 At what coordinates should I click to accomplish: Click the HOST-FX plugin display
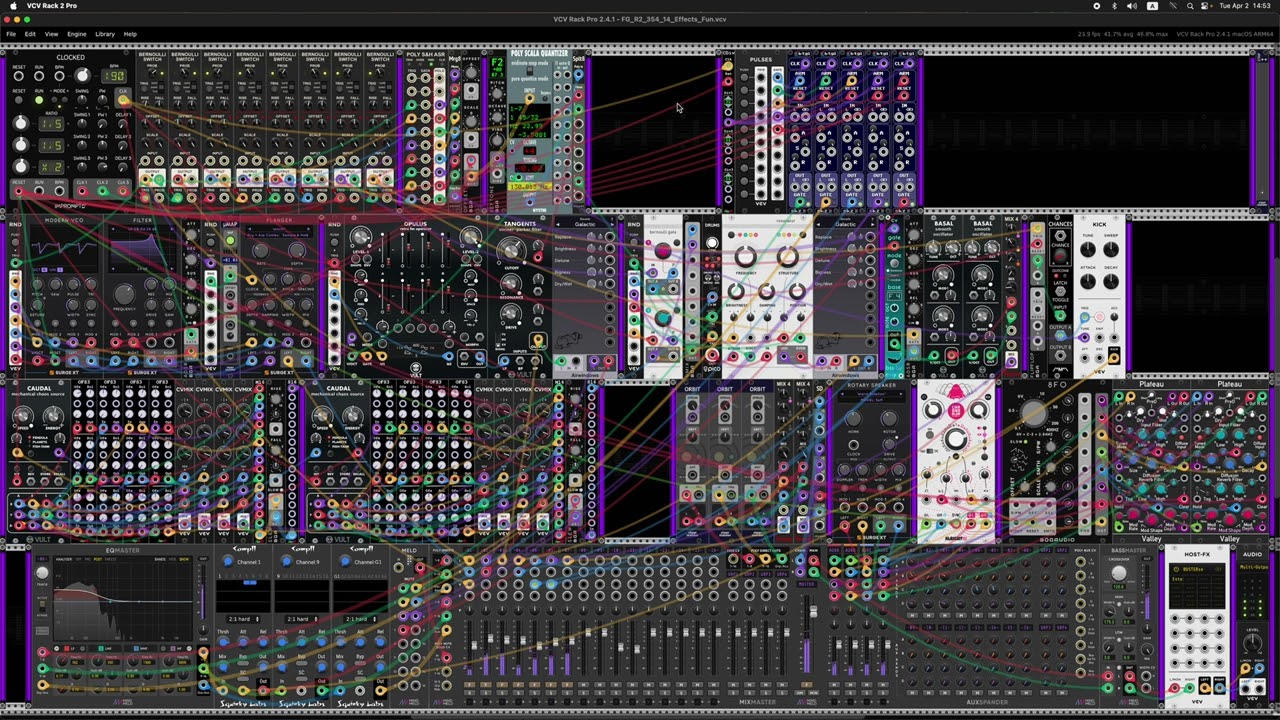[x=1197, y=585]
